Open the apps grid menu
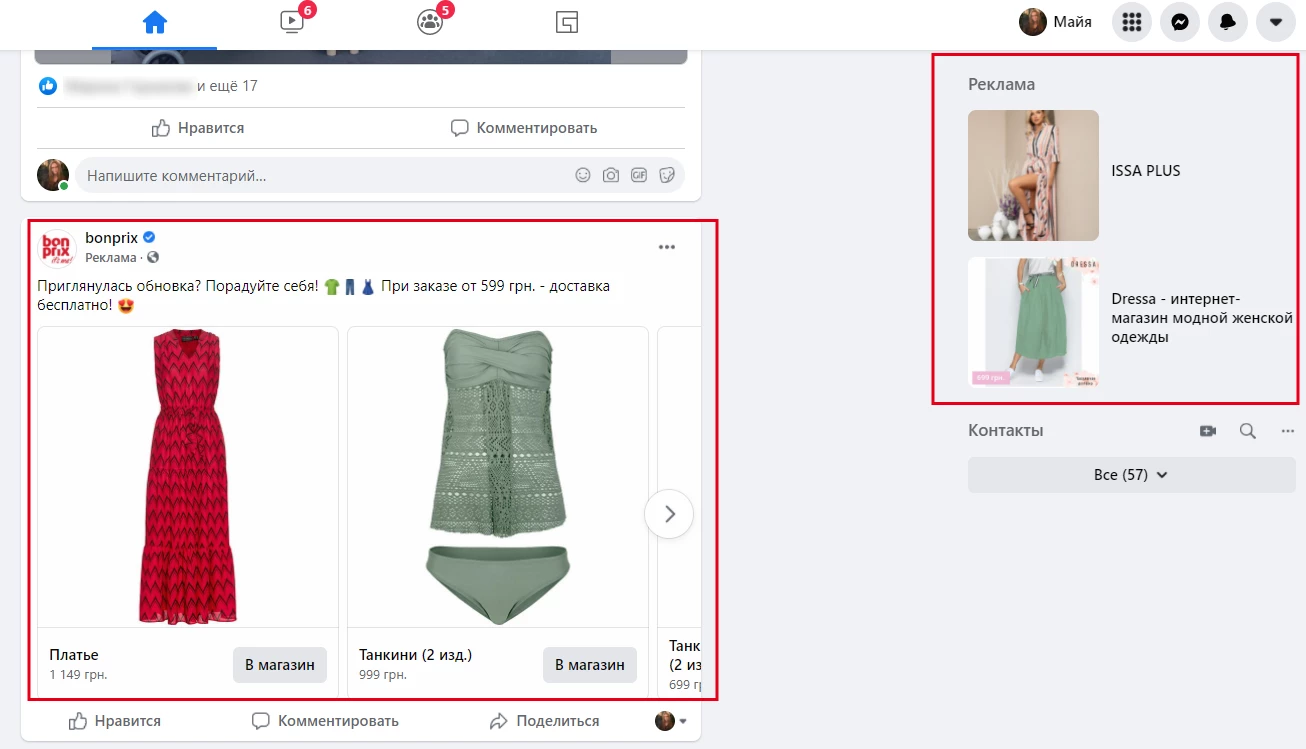 click(1132, 22)
